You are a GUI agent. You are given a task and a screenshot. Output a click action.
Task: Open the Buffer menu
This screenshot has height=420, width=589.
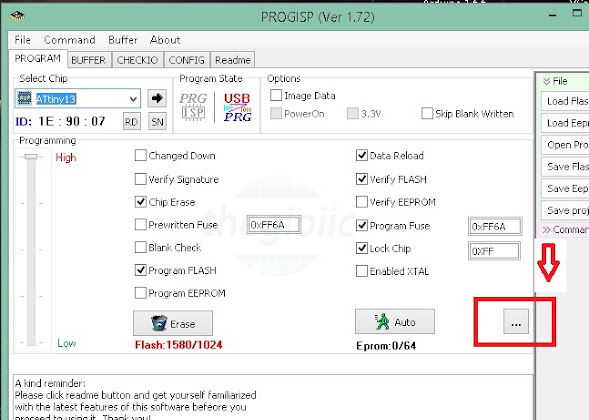(123, 40)
